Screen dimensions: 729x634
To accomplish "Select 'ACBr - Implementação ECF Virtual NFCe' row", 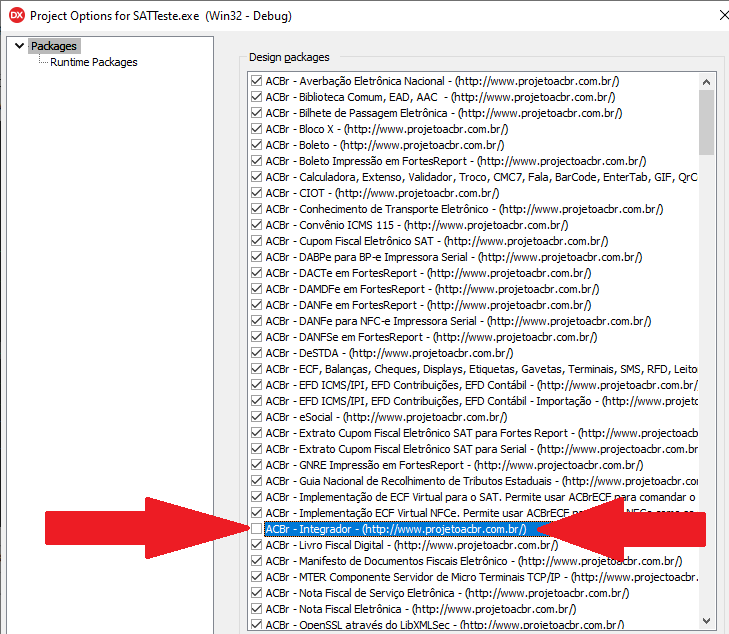I will click(x=482, y=513).
